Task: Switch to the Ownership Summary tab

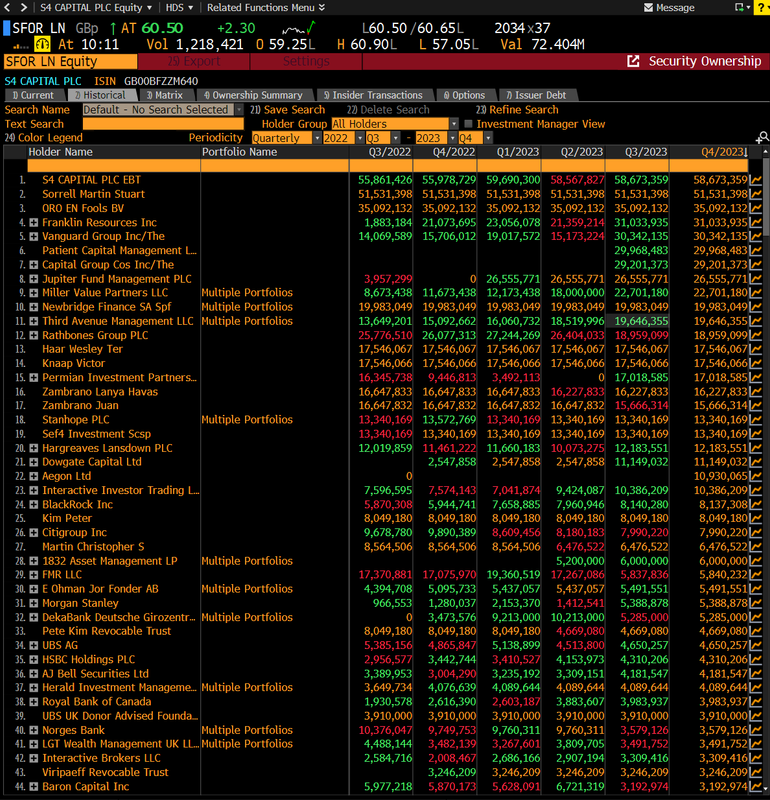Action: (255, 95)
